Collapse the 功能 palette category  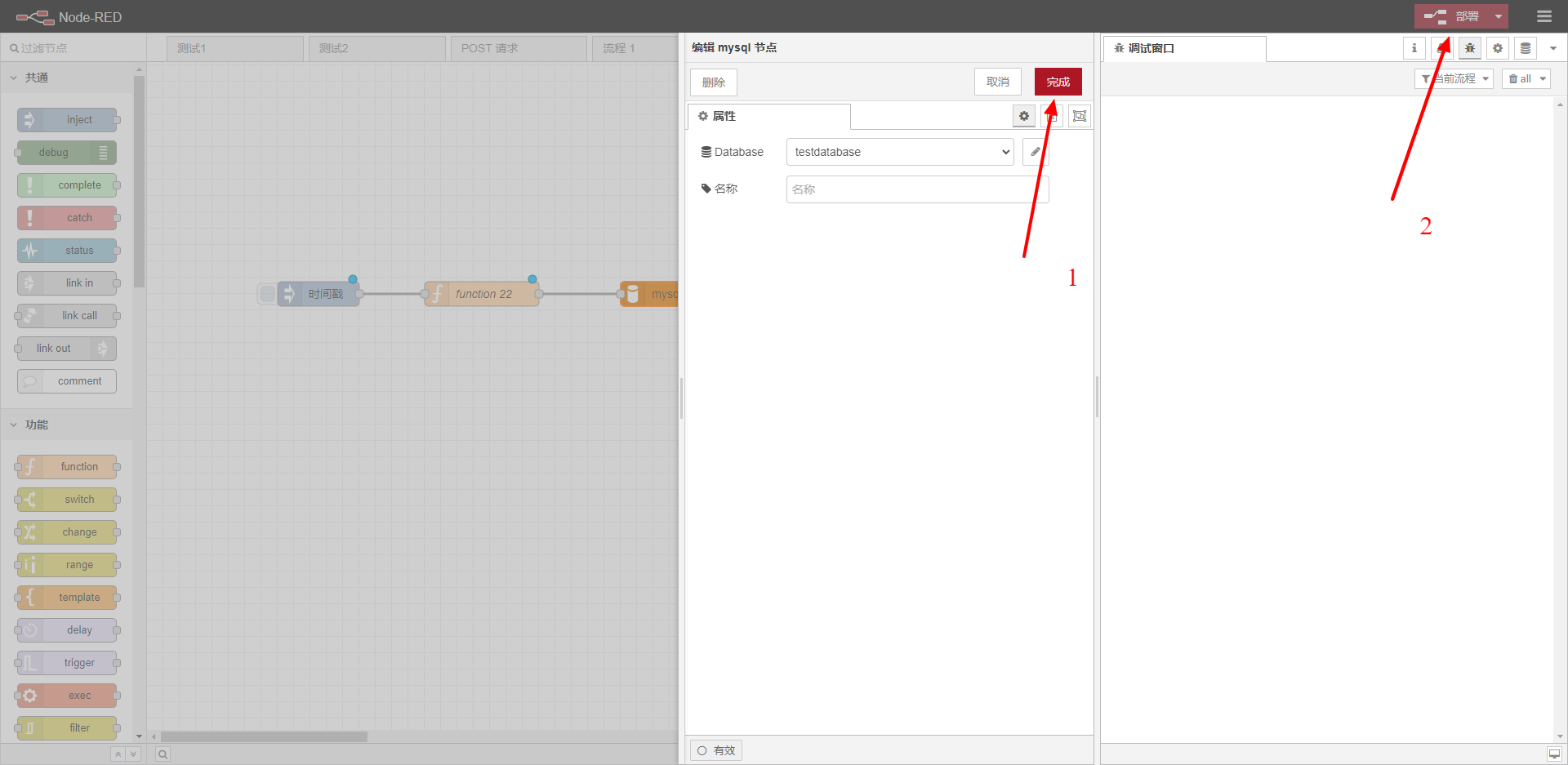tap(67, 425)
